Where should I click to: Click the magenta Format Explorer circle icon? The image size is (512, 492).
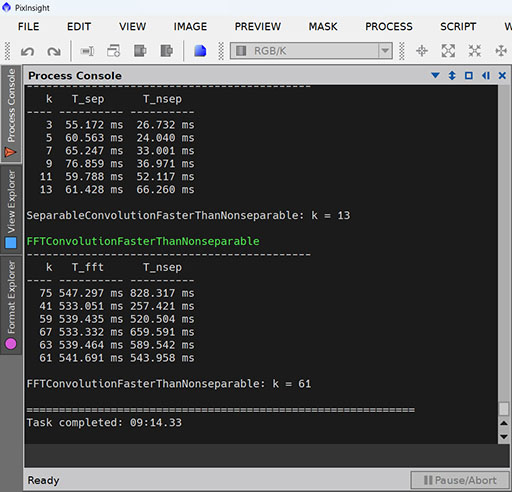[x=11, y=343]
